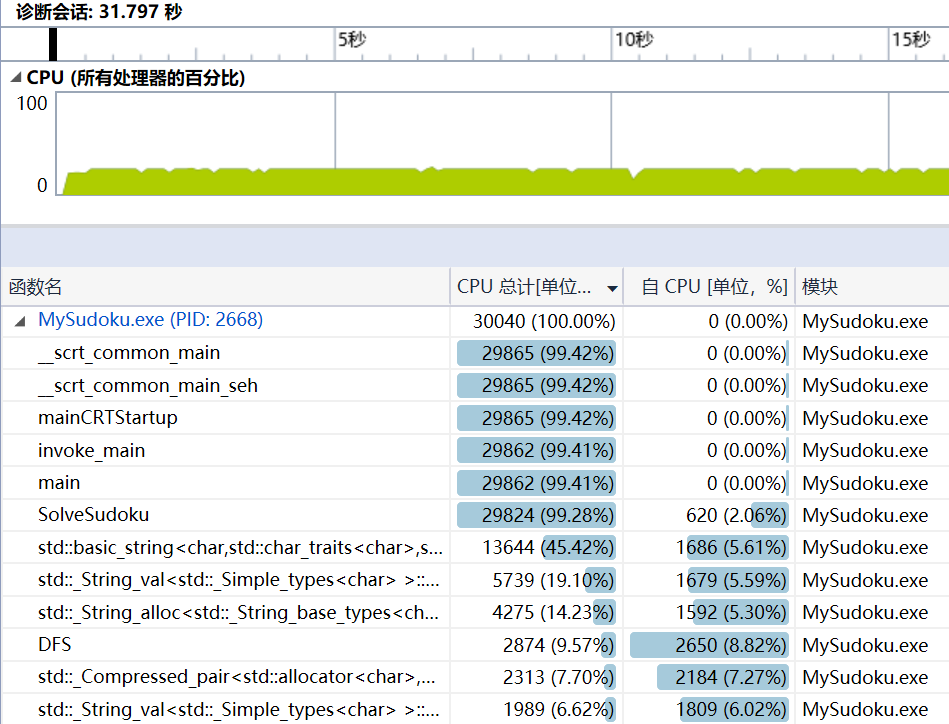Collapse the CPU graph section triangle
The image size is (949, 724).
[15, 78]
